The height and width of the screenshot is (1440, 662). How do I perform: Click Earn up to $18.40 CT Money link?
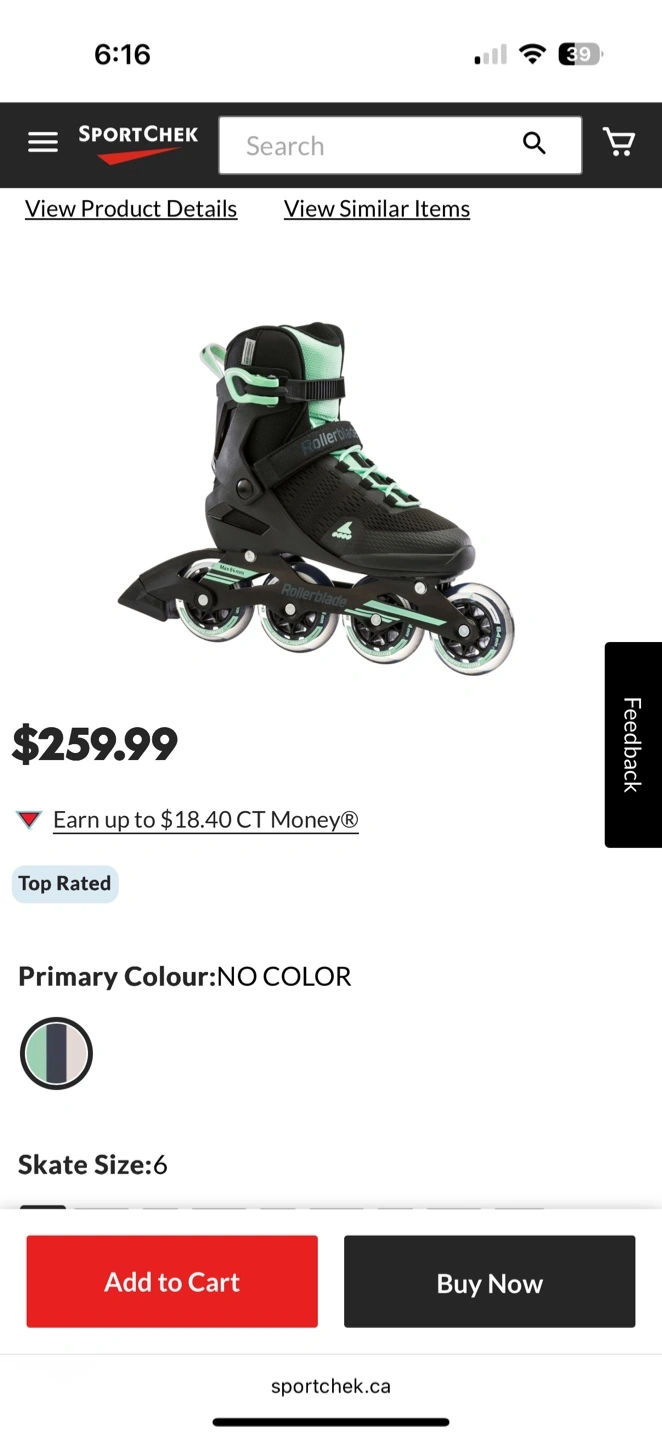(206, 820)
